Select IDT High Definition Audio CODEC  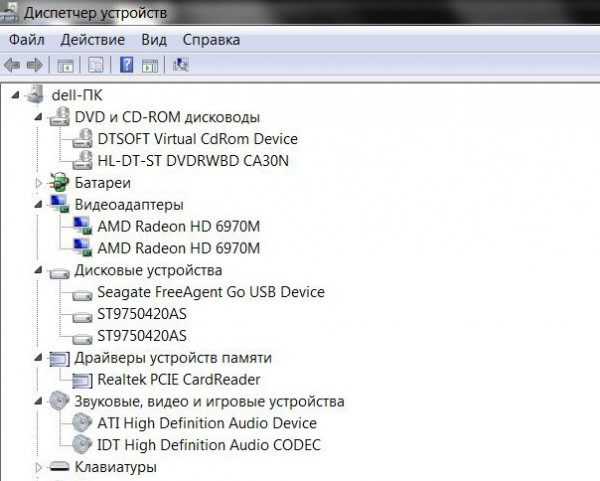point(209,445)
